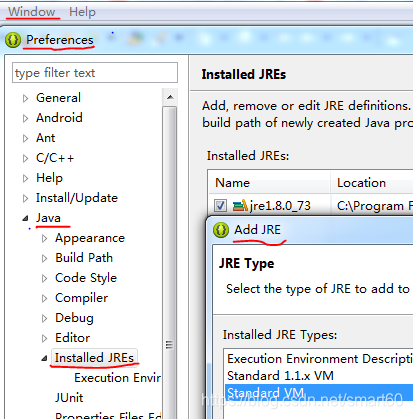Screen dimensions: 413x419
Task: Click the Preferences dialog title icon
Action: [13, 40]
